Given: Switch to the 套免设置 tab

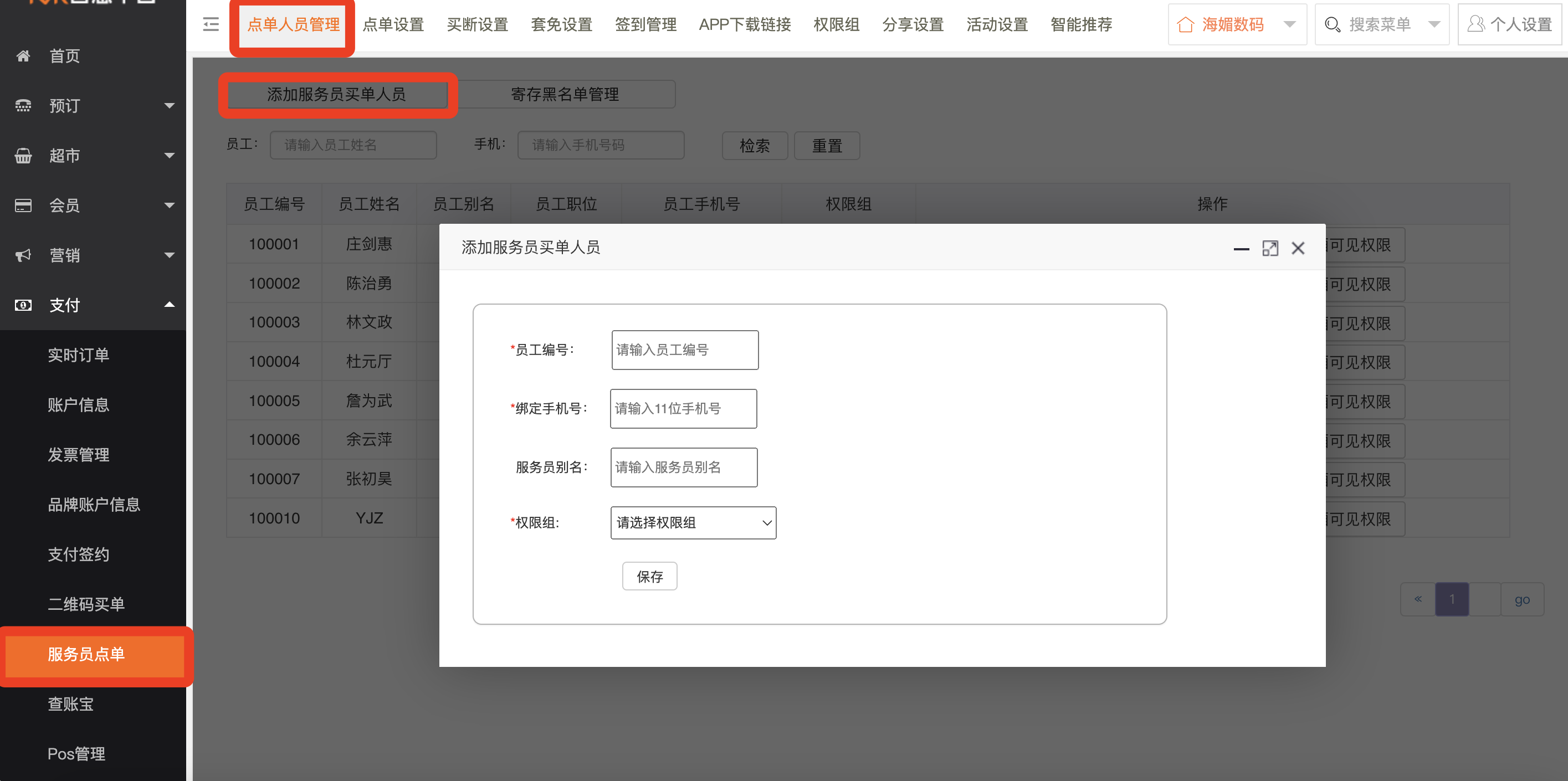Looking at the screenshot, I should pyautogui.click(x=561, y=24).
